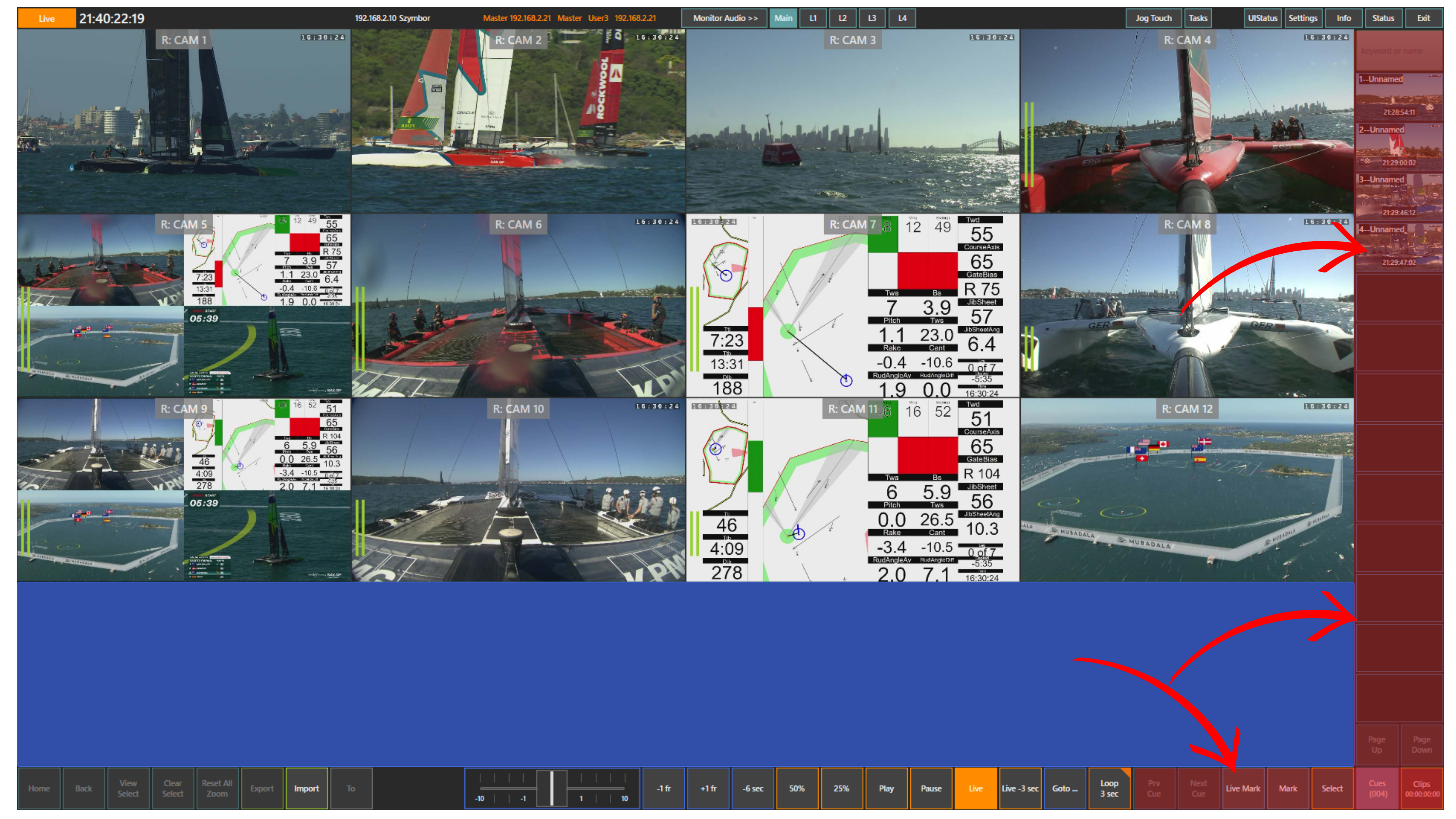The width and height of the screenshot is (1456, 819).
Task: Click Reset All Zoom
Action: pos(217,788)
